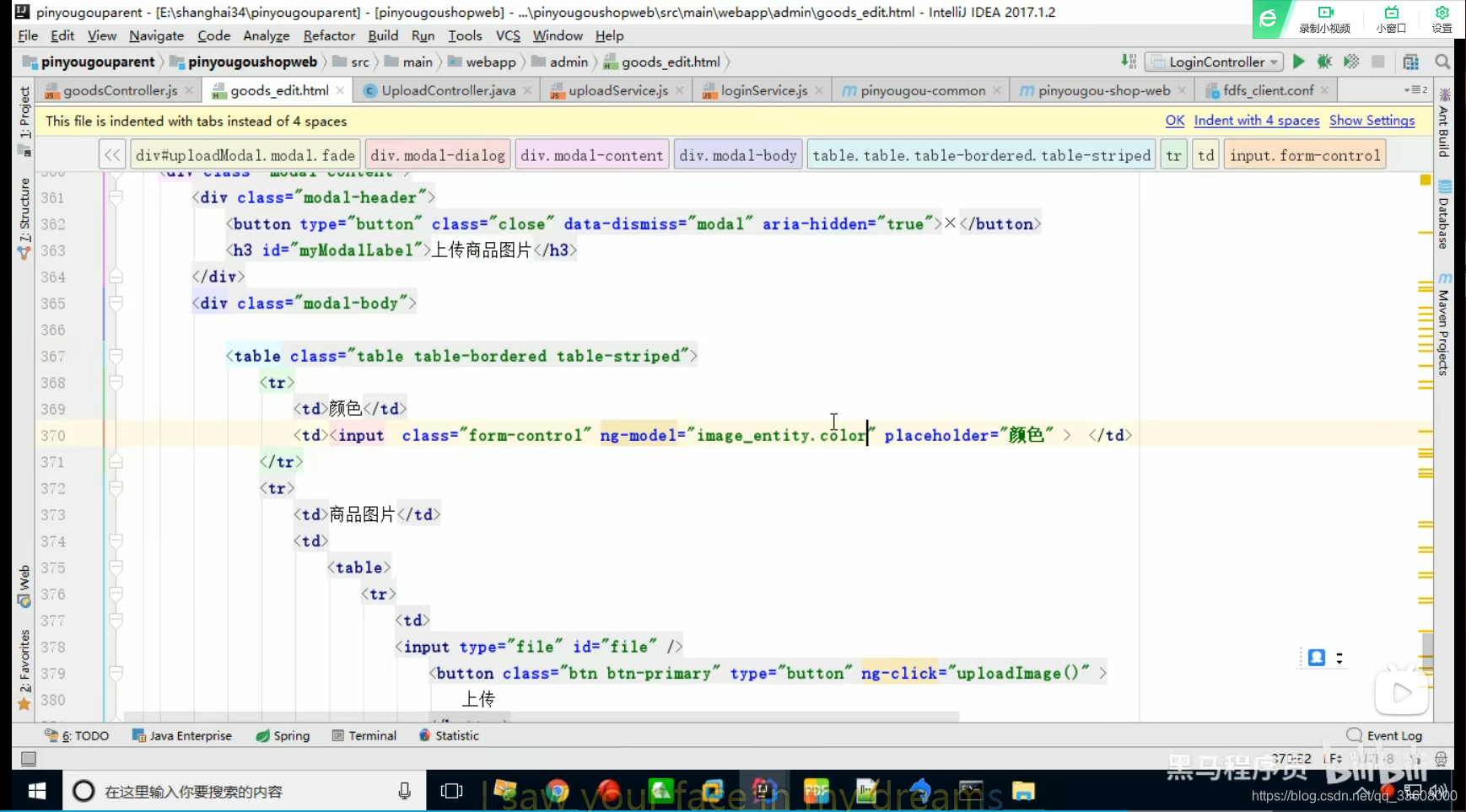Image resolution: width=1466 pixels, height=812 pixels.
Task: Click OK link in indent notification
Action: [x=1175, y=121]
